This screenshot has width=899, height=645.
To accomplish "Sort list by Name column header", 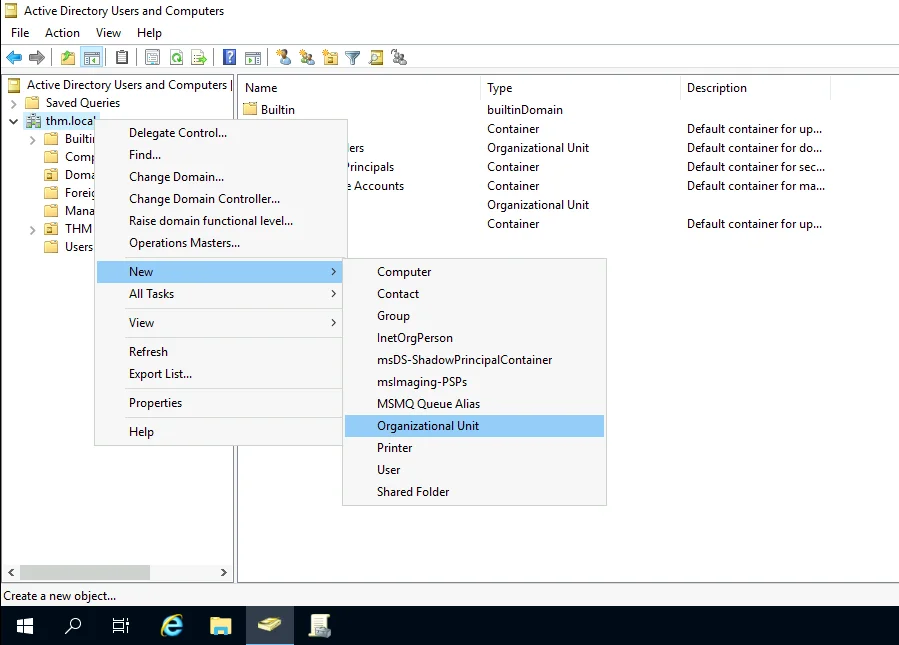I will [359, 88].
